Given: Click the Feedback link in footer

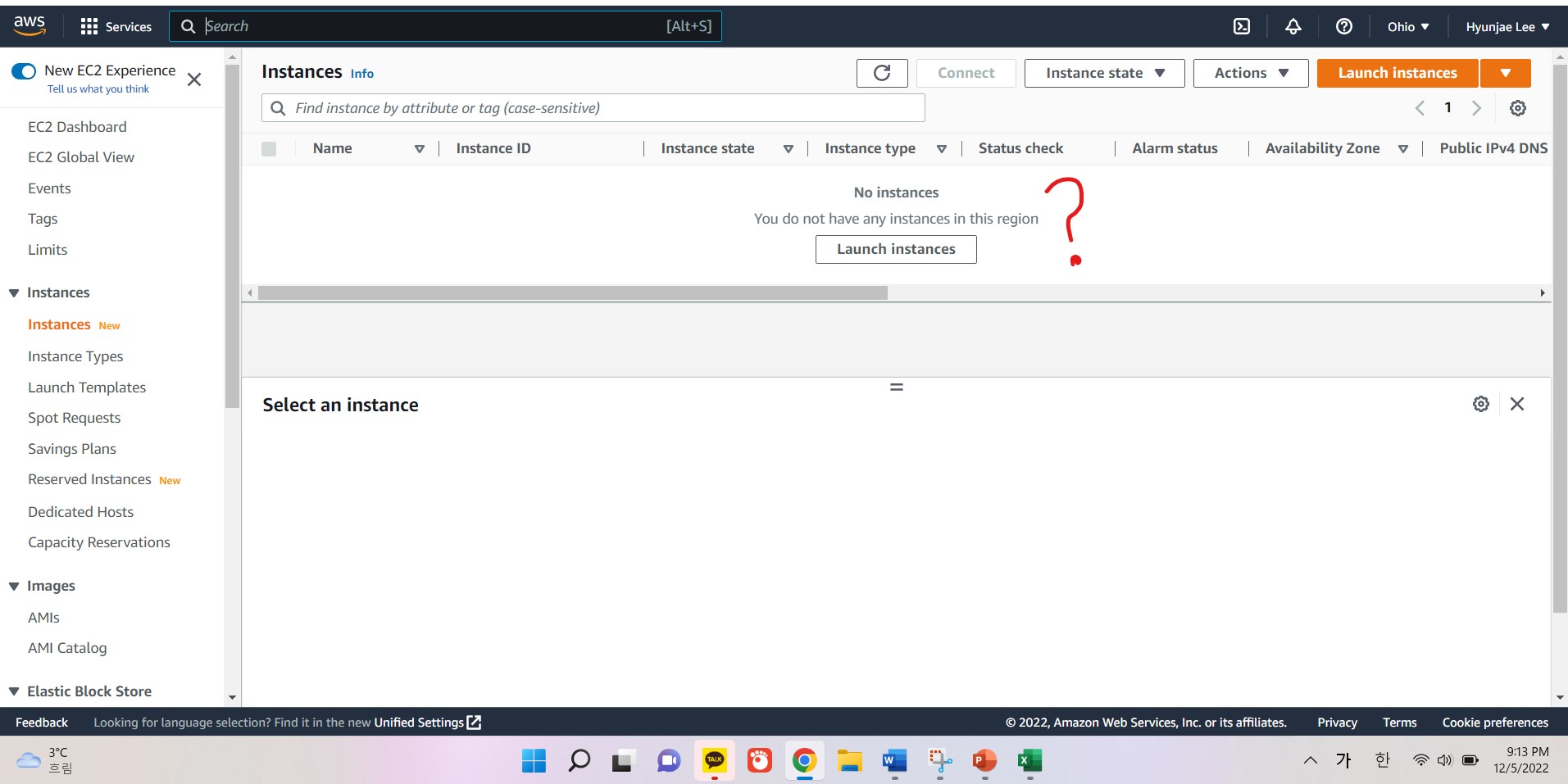Looking at the screenshot, I should point(42,723).
